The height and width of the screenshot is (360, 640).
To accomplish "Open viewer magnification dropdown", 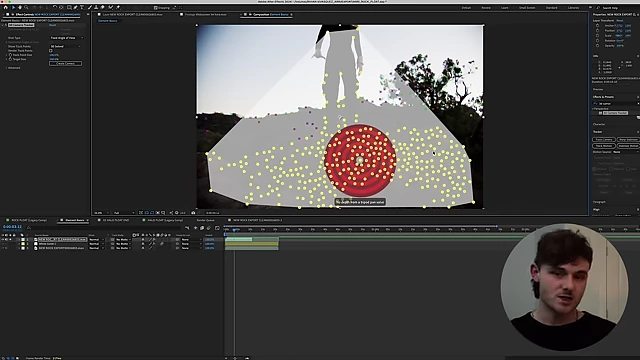I will pos(101,213).
